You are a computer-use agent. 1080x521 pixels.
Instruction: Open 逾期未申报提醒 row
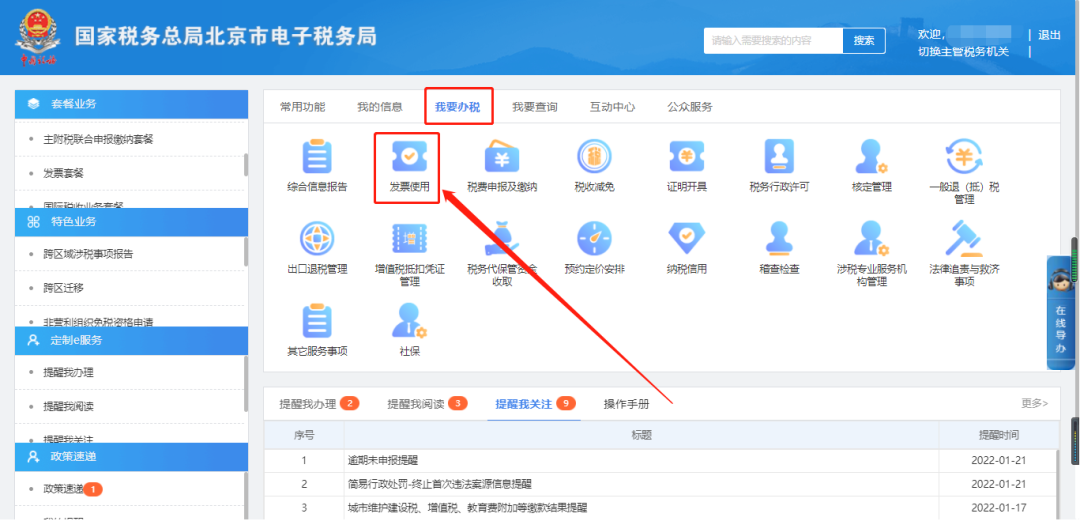(x=661, y=460)
